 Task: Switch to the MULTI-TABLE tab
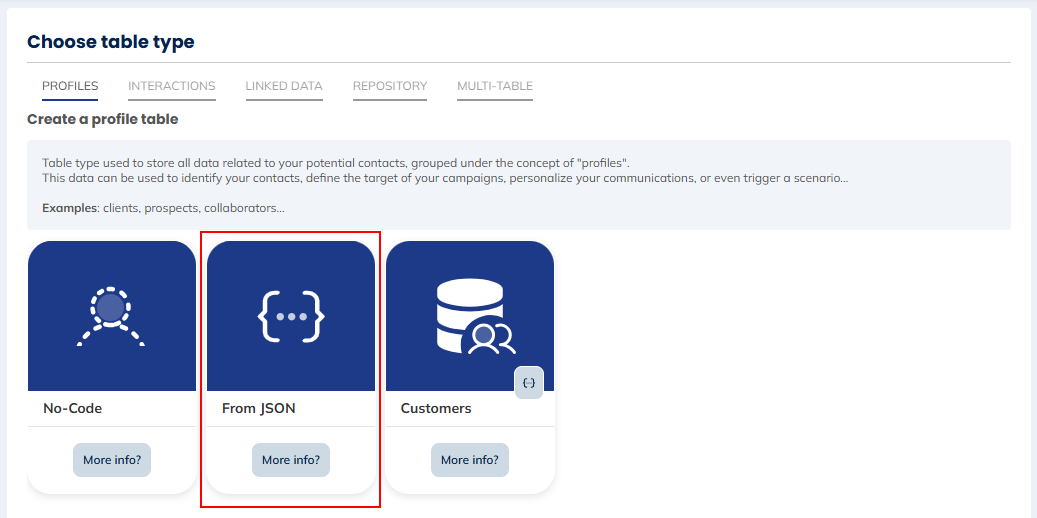click(x=495, y=86)
